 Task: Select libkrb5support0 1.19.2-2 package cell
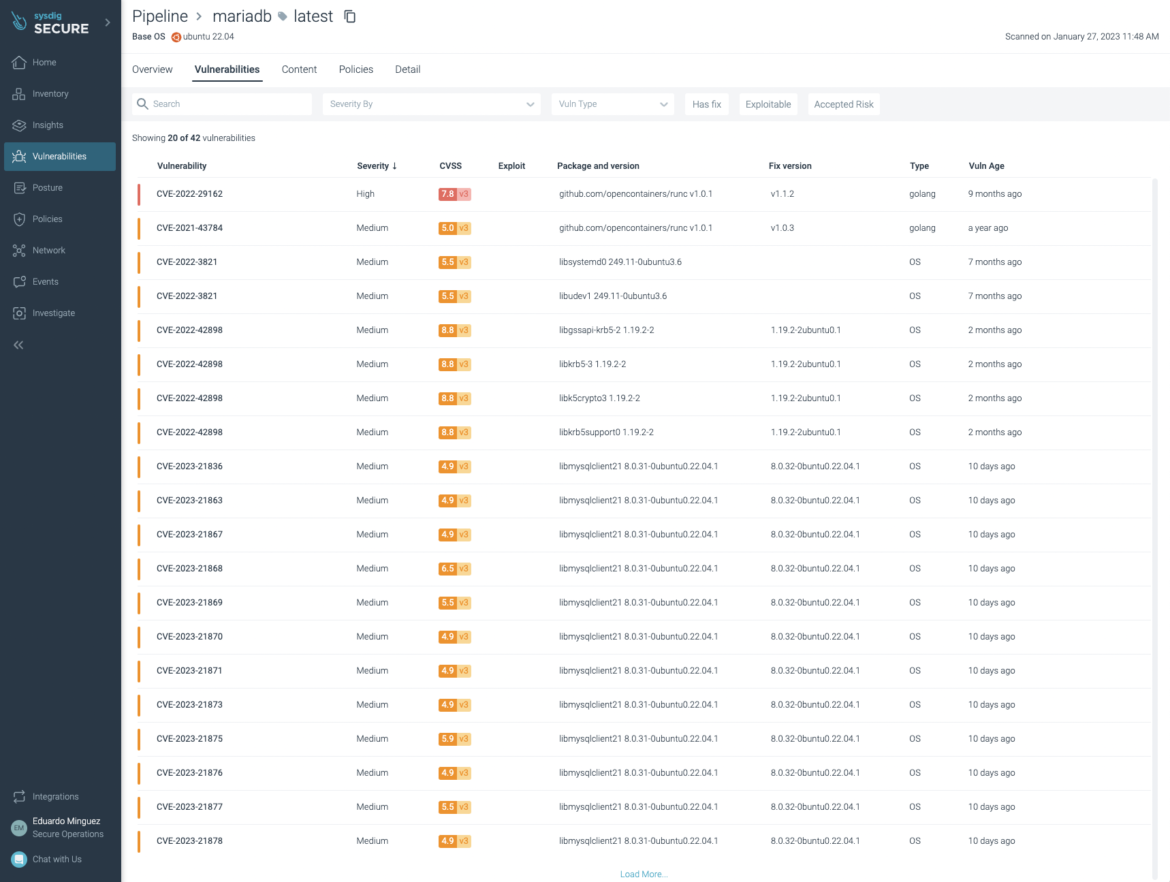(607, 433)
